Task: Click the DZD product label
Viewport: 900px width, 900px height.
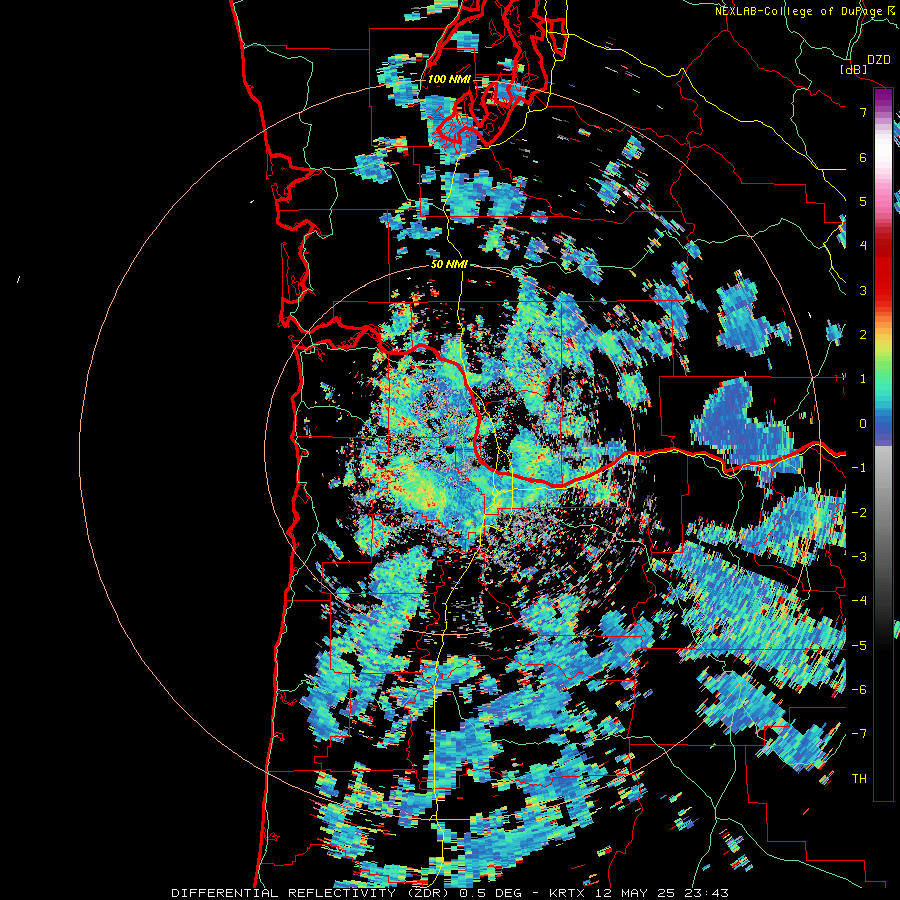Action: point(878,60)
